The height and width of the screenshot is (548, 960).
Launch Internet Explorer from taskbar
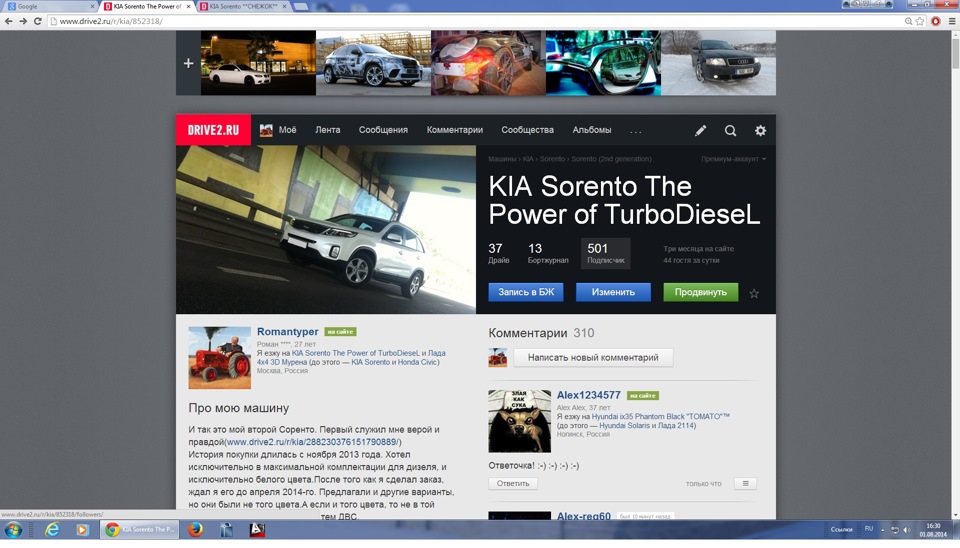[52, 530]
